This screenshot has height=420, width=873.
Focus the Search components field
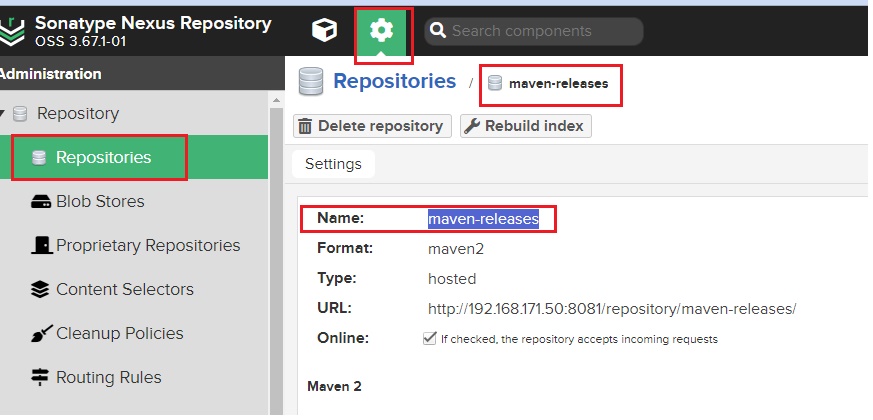point(540,31)
